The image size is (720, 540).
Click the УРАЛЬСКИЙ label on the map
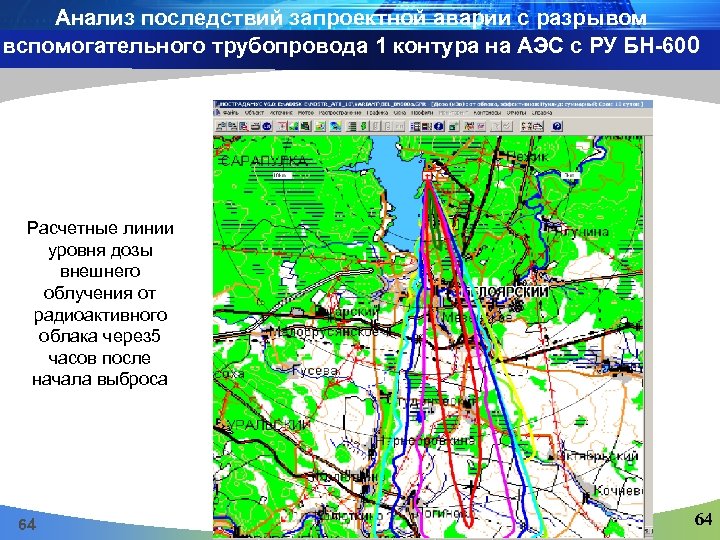[x=269, y=425]
